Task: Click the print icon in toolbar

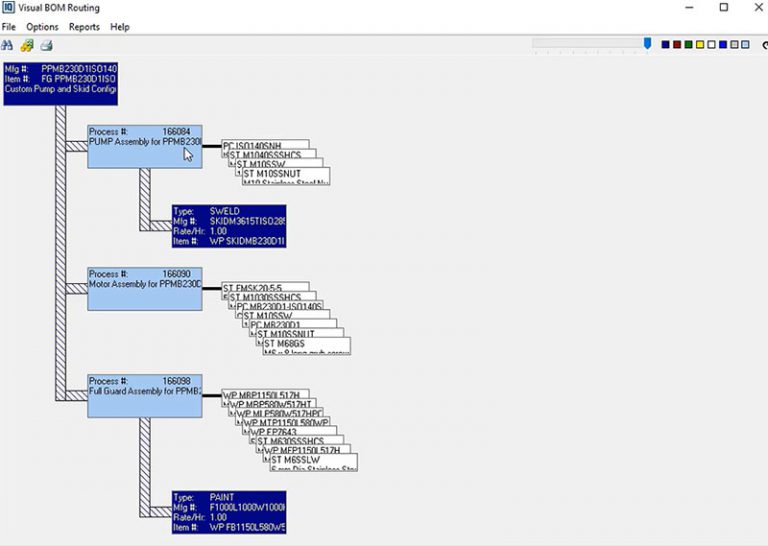Action: [x=46, y=45]
